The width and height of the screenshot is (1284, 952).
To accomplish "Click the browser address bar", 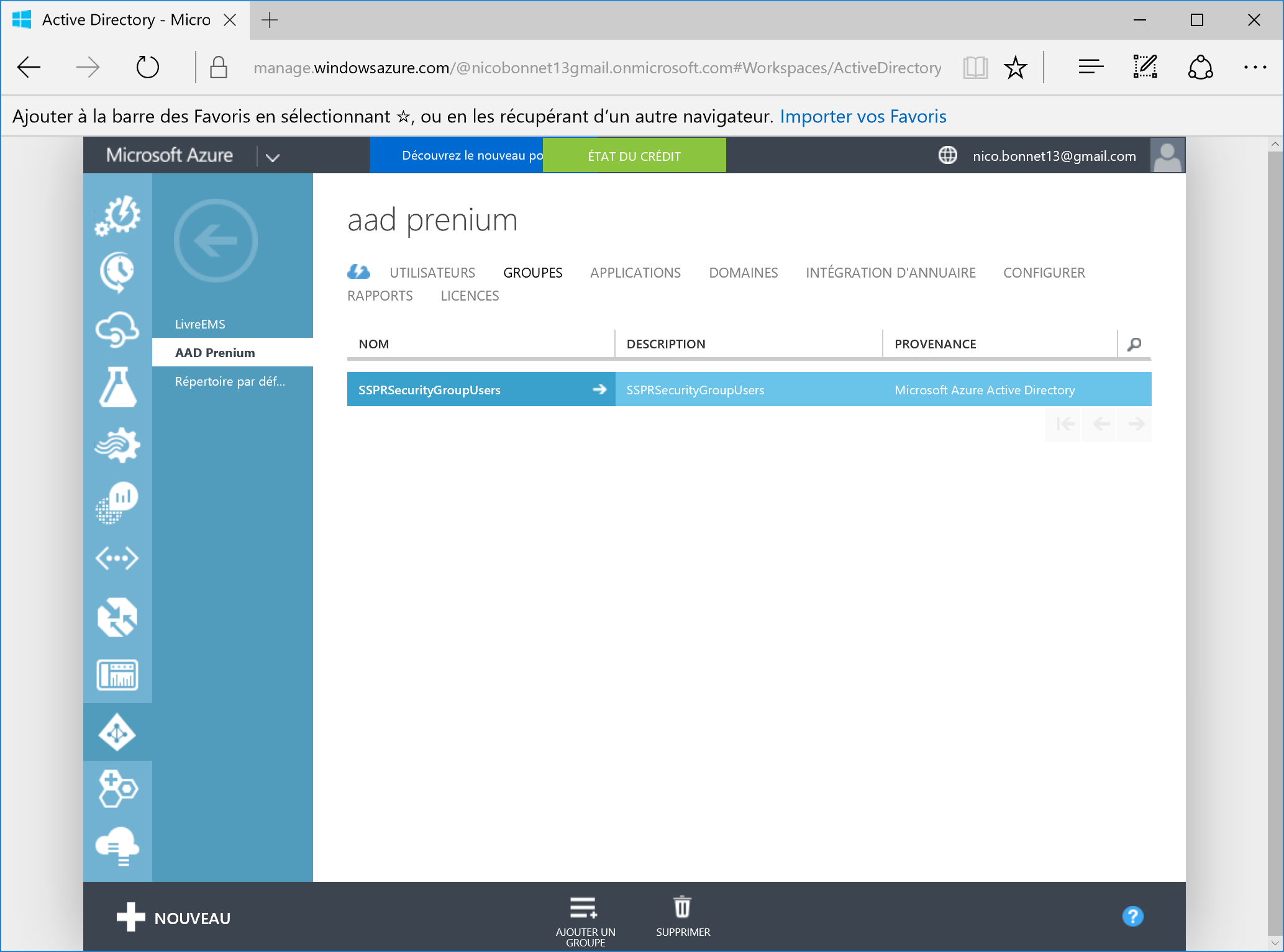I will point(596,67).
